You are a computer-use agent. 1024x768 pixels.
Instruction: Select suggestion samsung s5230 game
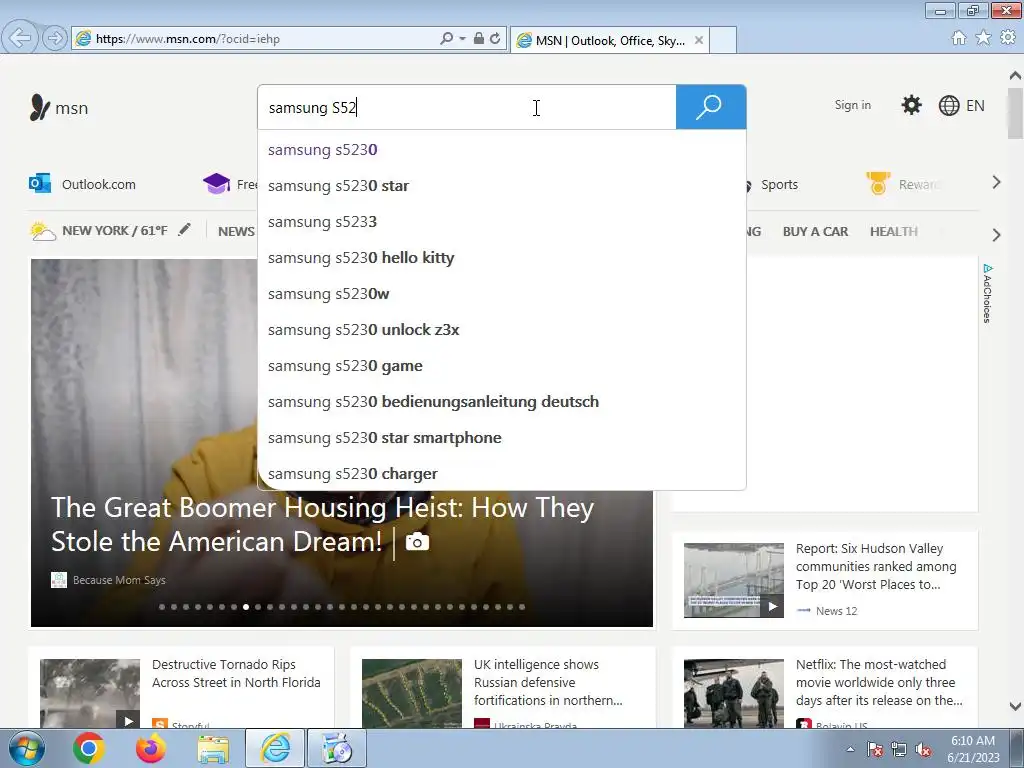[x=502, y=366]
